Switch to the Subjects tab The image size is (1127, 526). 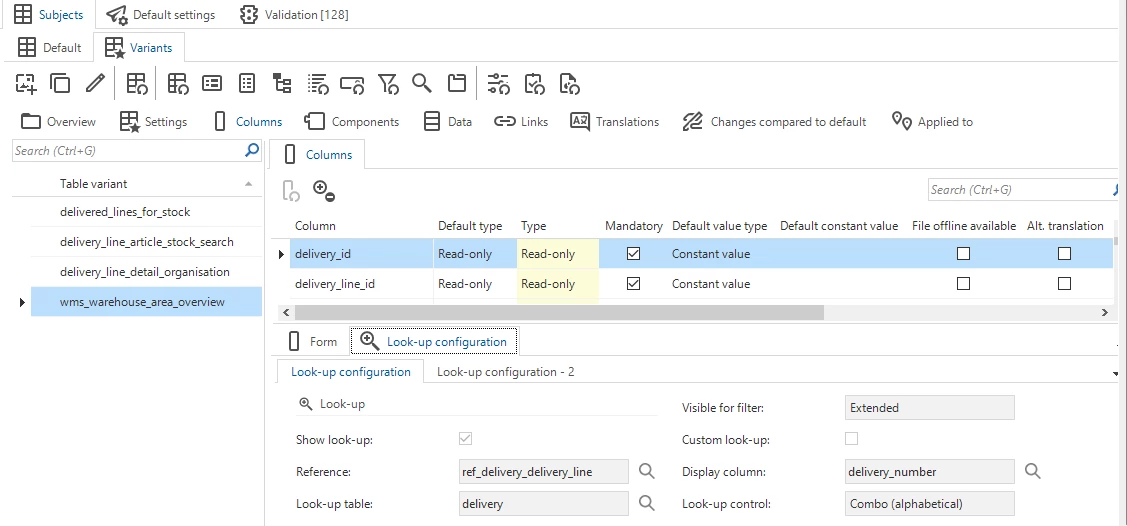(x=48, y=14)
